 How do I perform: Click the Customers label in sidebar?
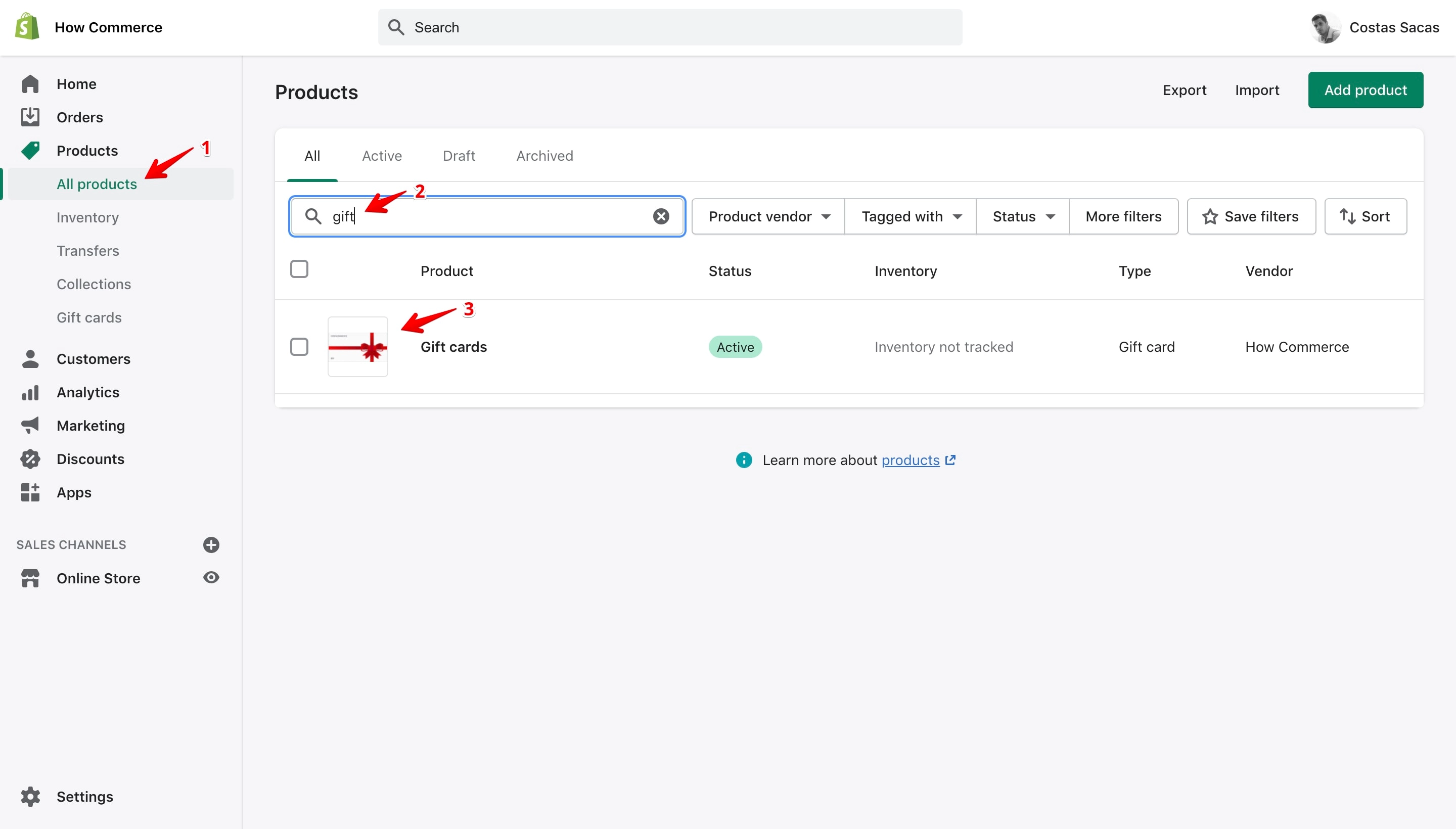click(x=94, y=359)
